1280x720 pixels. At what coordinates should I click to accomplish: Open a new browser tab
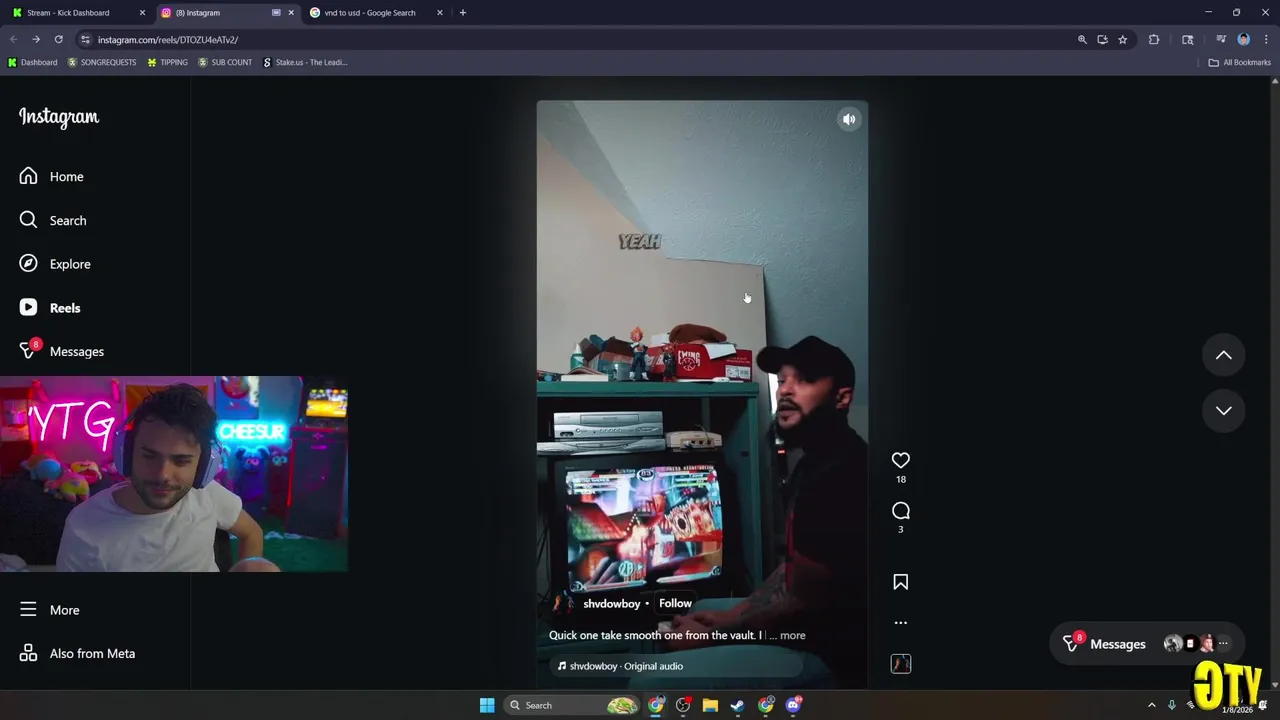click(x=462, y=13)
